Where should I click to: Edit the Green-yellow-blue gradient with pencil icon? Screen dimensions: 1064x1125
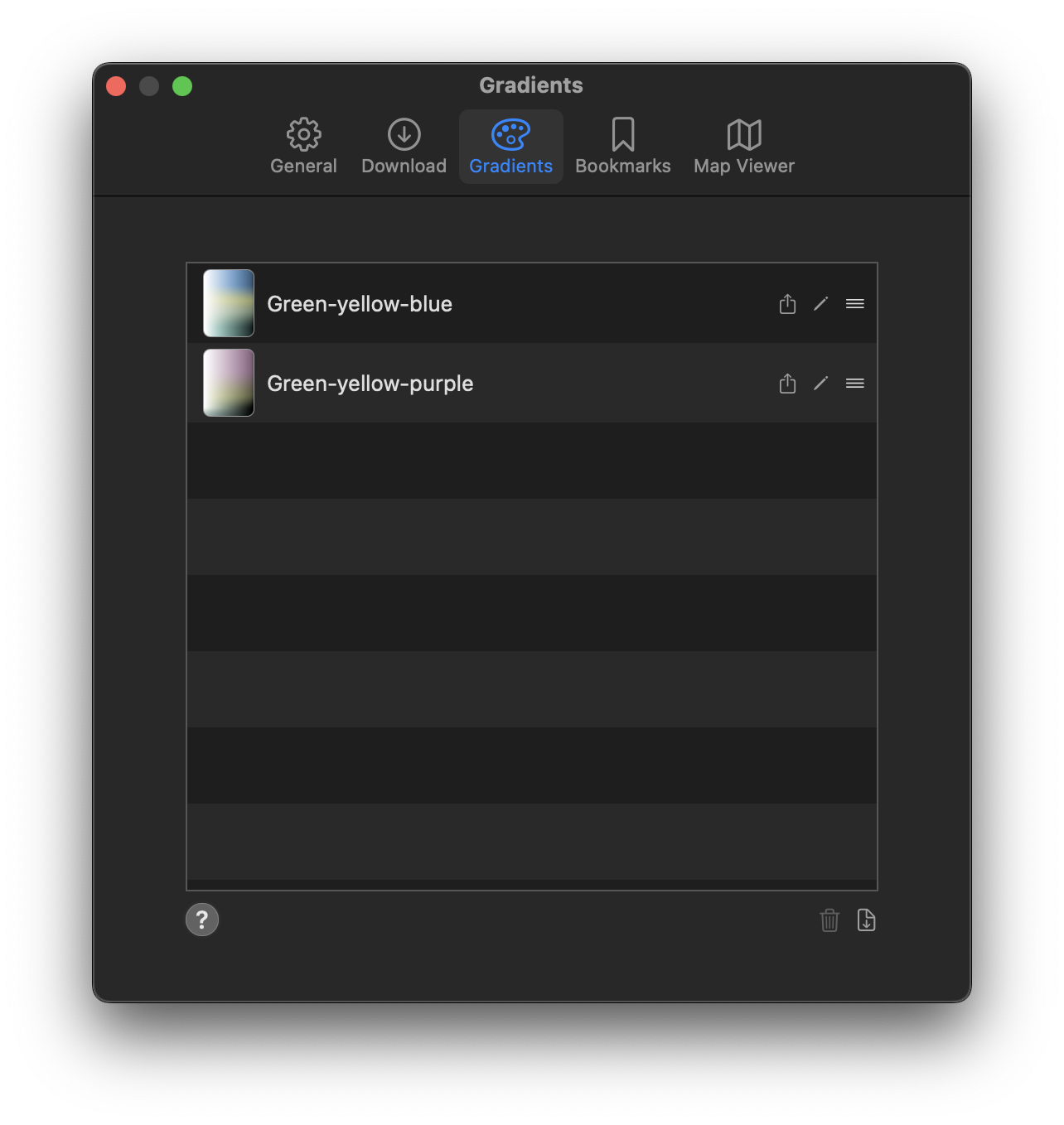point(820,304)
